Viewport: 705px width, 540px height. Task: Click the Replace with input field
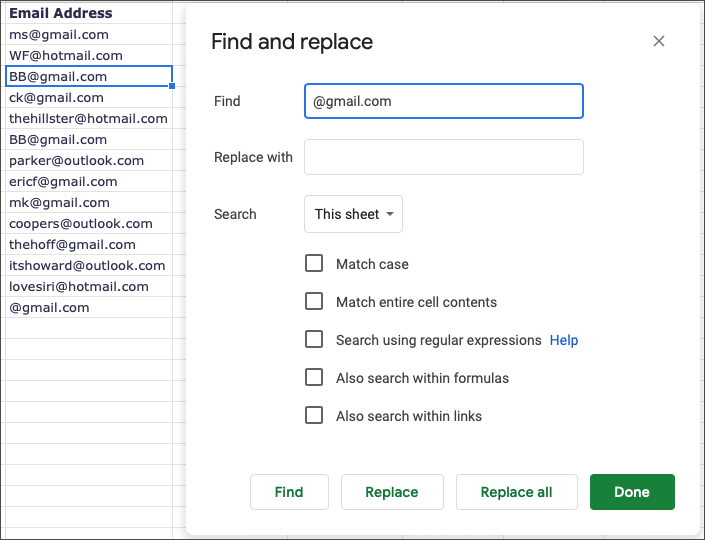(443, 157)
